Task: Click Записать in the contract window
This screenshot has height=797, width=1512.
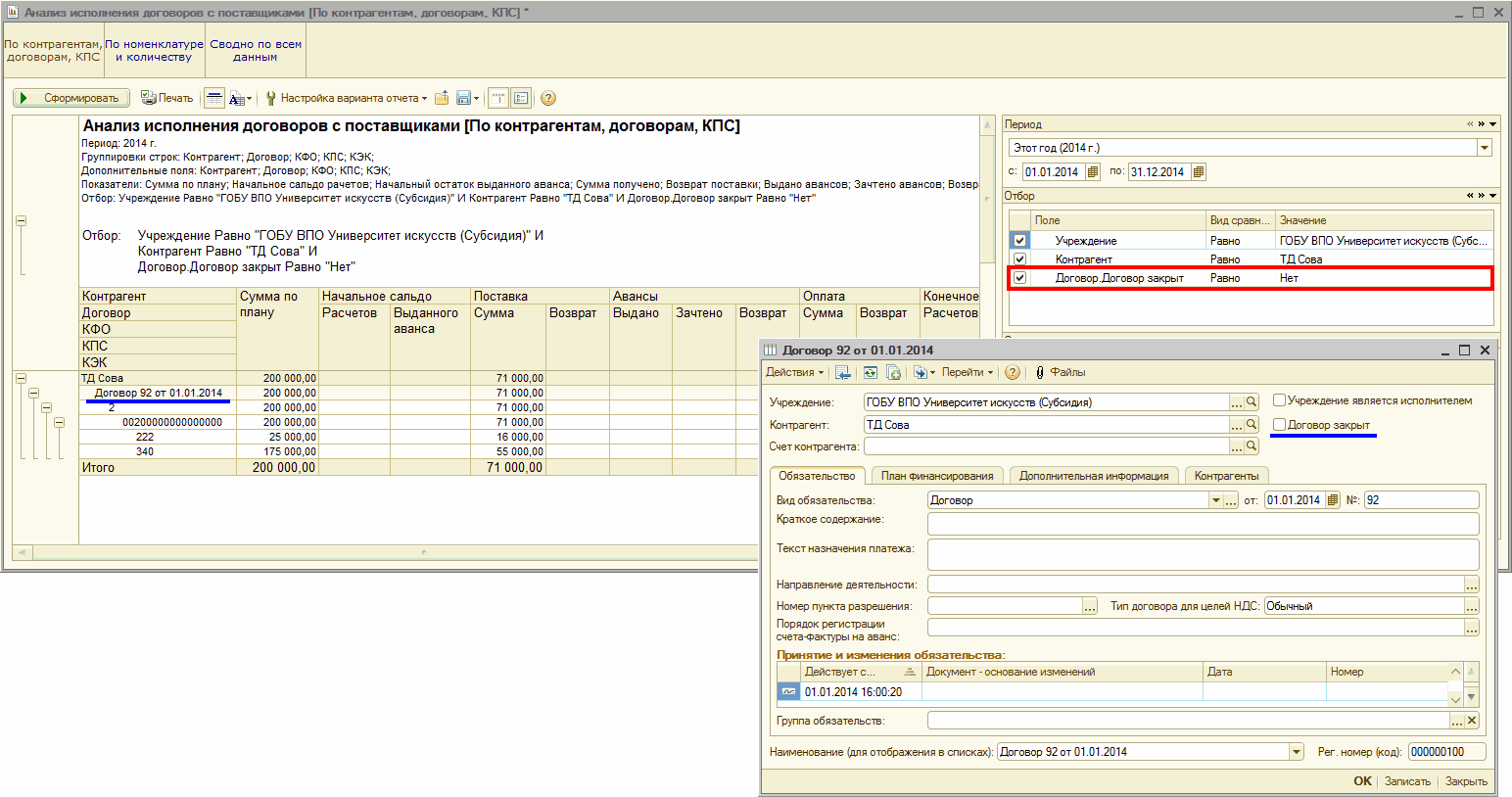Action: coord(1407,781)
